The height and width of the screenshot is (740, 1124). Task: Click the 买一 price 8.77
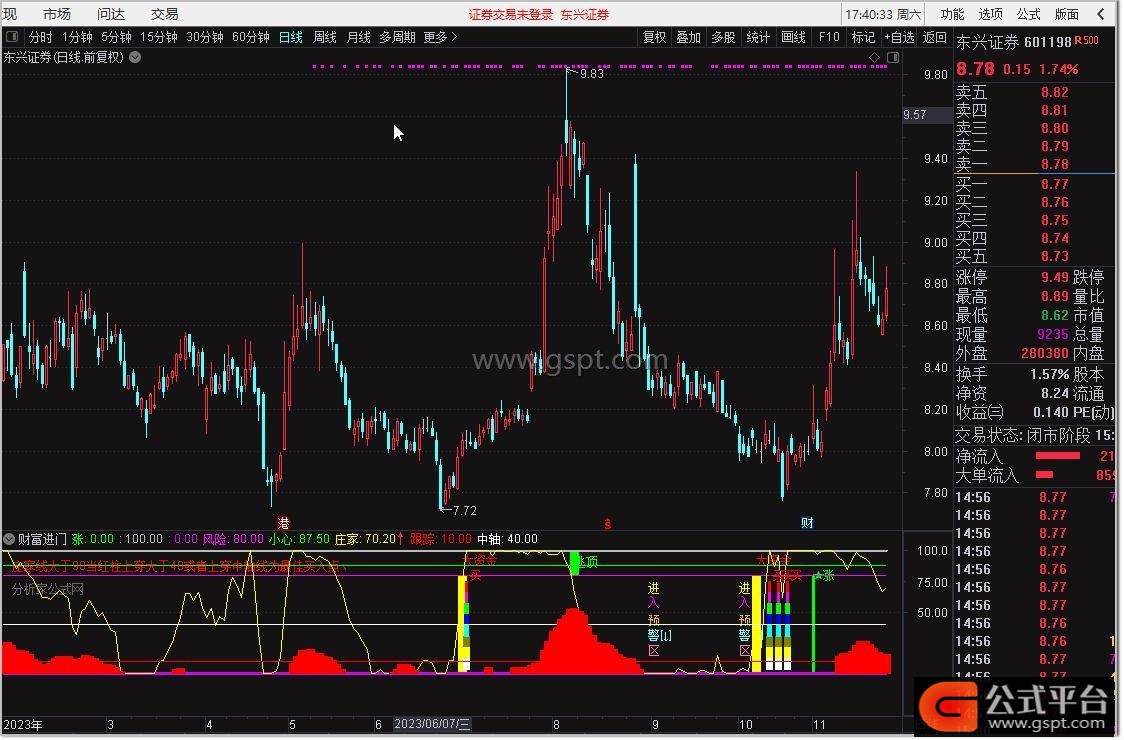pyautogui.click(x=1054, y=184)
